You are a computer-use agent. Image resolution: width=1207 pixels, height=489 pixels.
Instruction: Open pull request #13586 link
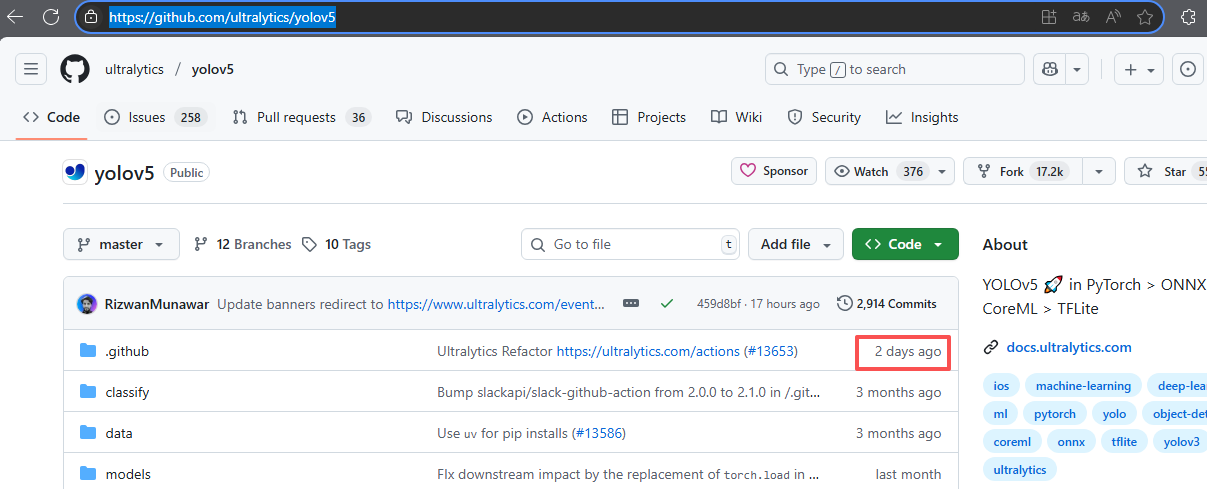(598, 433)
